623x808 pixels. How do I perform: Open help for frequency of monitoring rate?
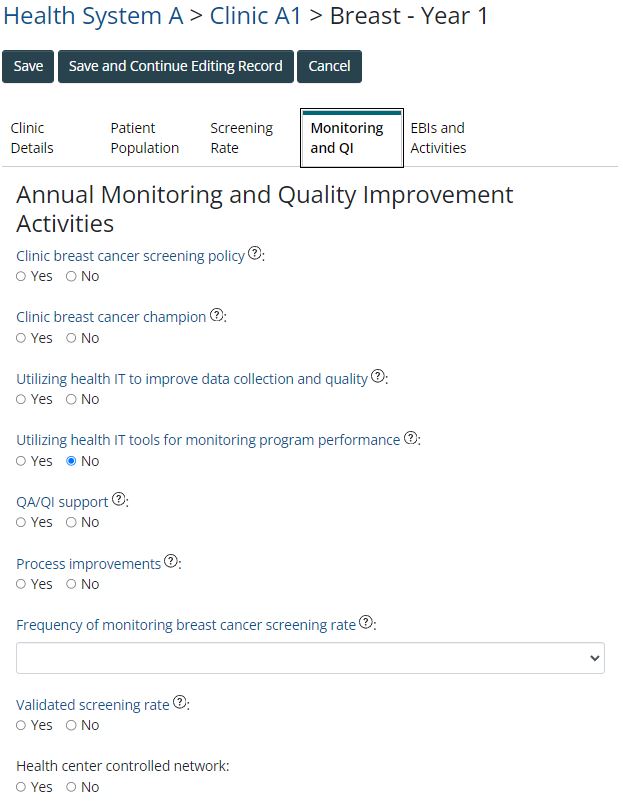[366, 623]
